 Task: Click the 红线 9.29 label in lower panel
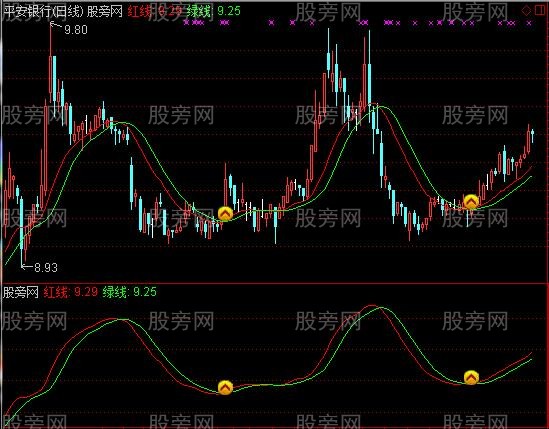tap(71, 292)
